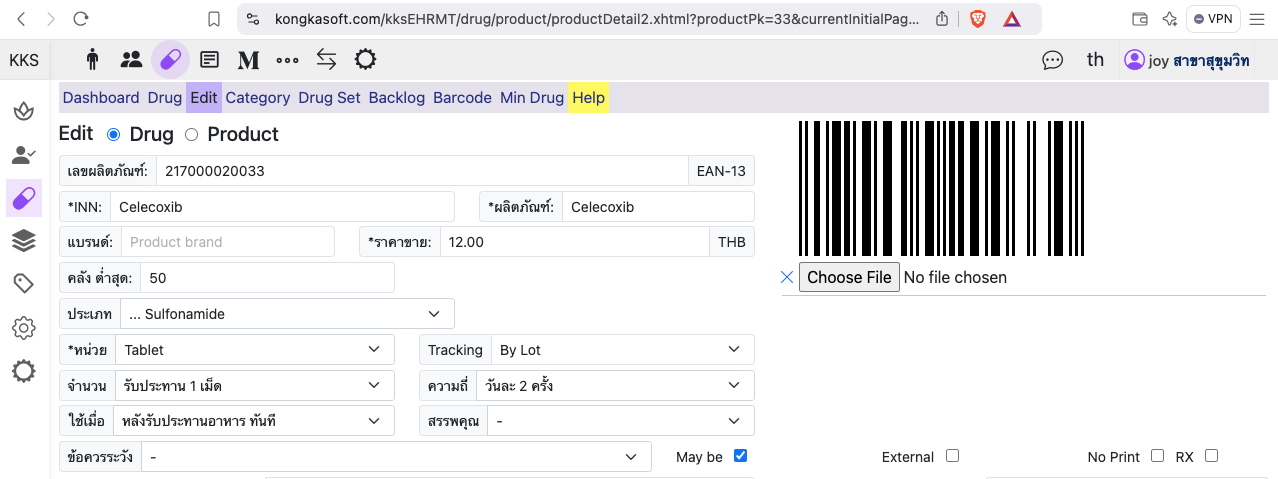Open the Min Drug tab
The image size is (1278, 479).
click(x=532, y=97)
